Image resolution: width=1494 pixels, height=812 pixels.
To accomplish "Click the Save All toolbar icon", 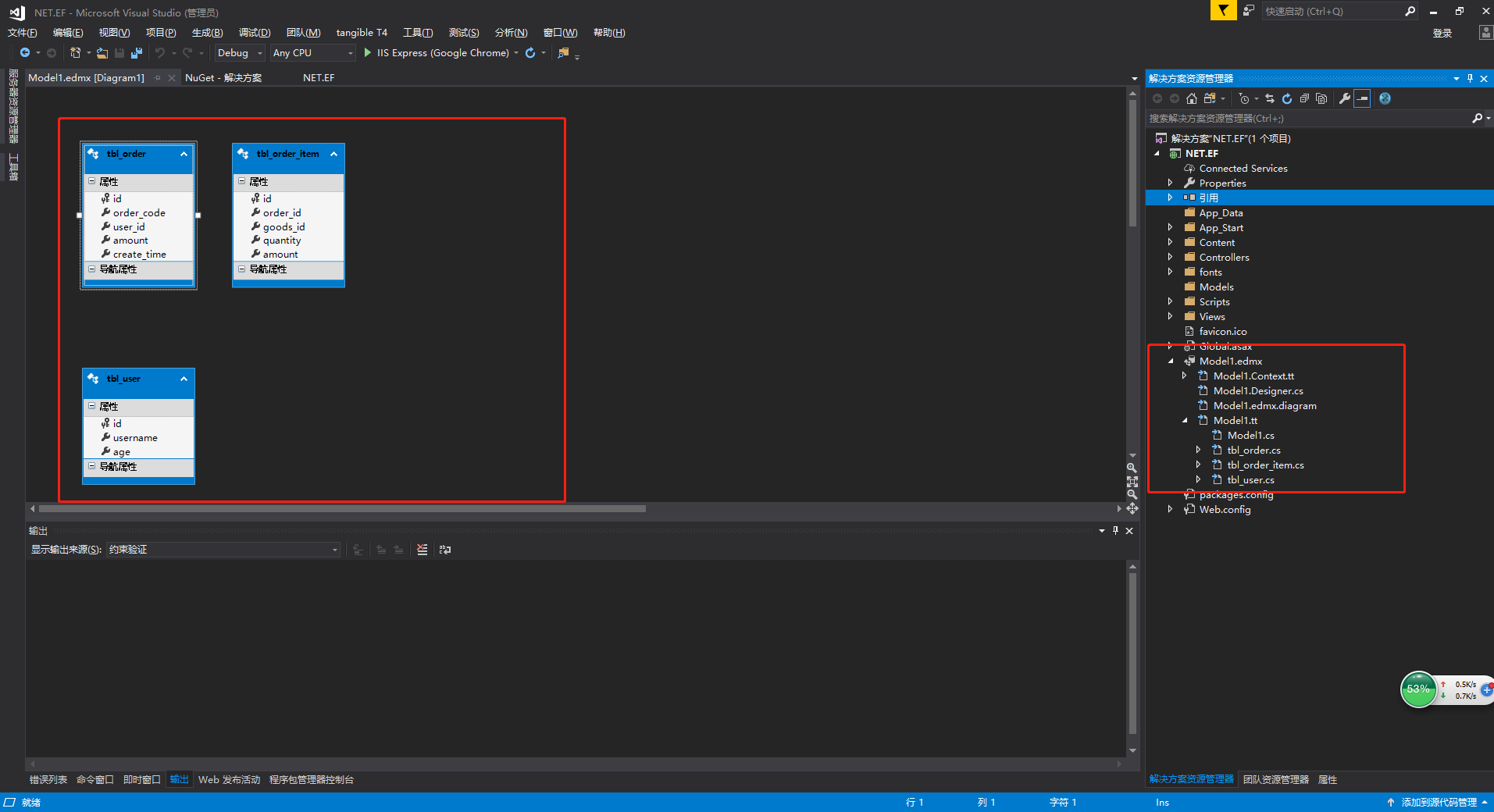I will click(x=137, y=53).
